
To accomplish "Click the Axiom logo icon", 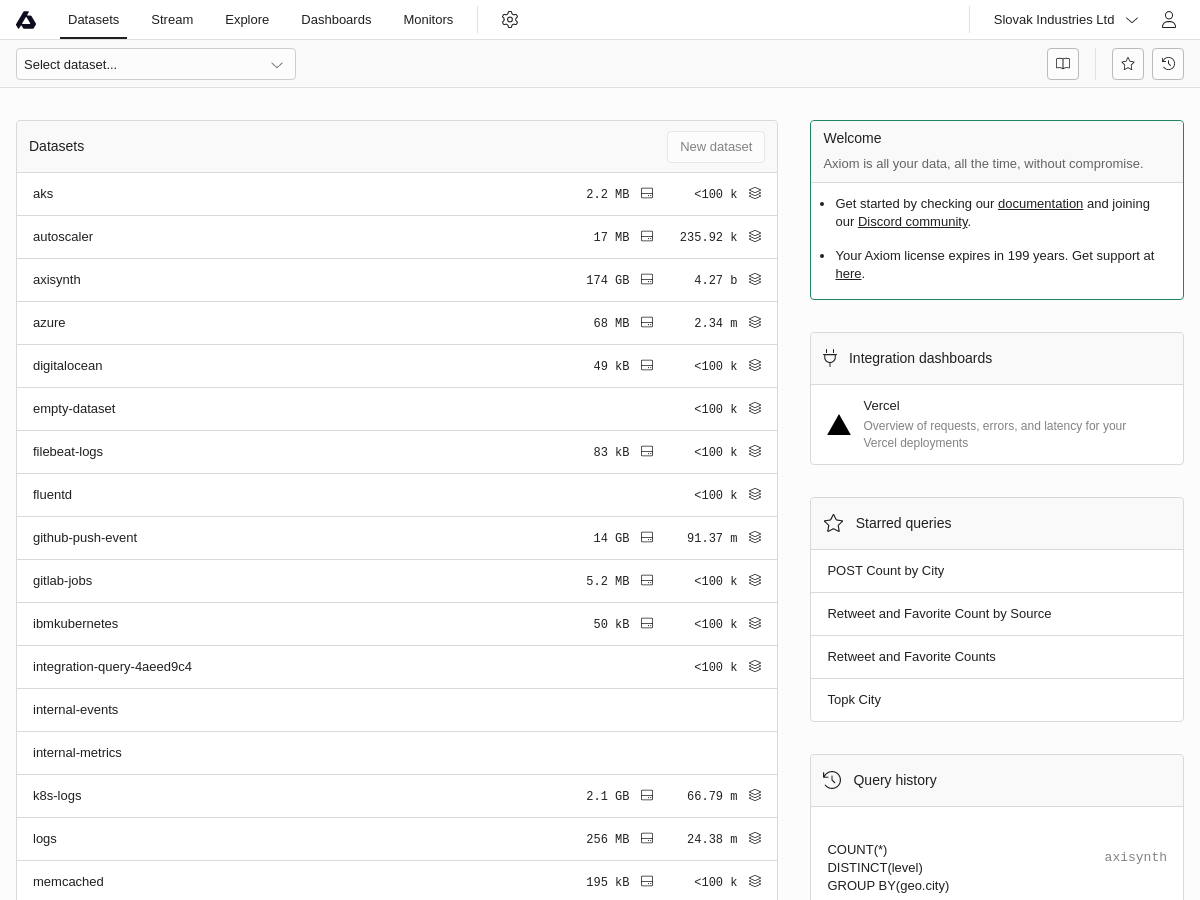I will tap(26, 20).
